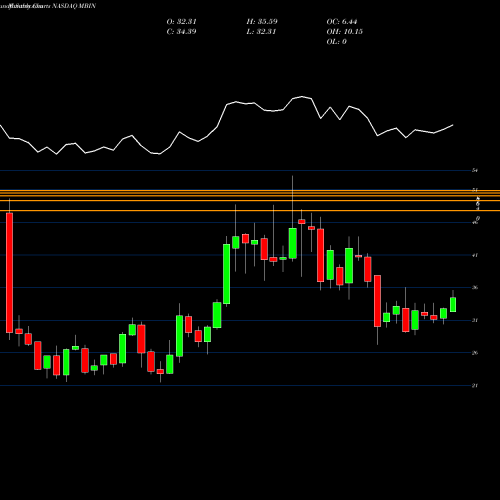Viewport: 500px width, 500px height.
Task: Click the 21 price axis label
Action: pyautogui.click(x=475, y=386)
